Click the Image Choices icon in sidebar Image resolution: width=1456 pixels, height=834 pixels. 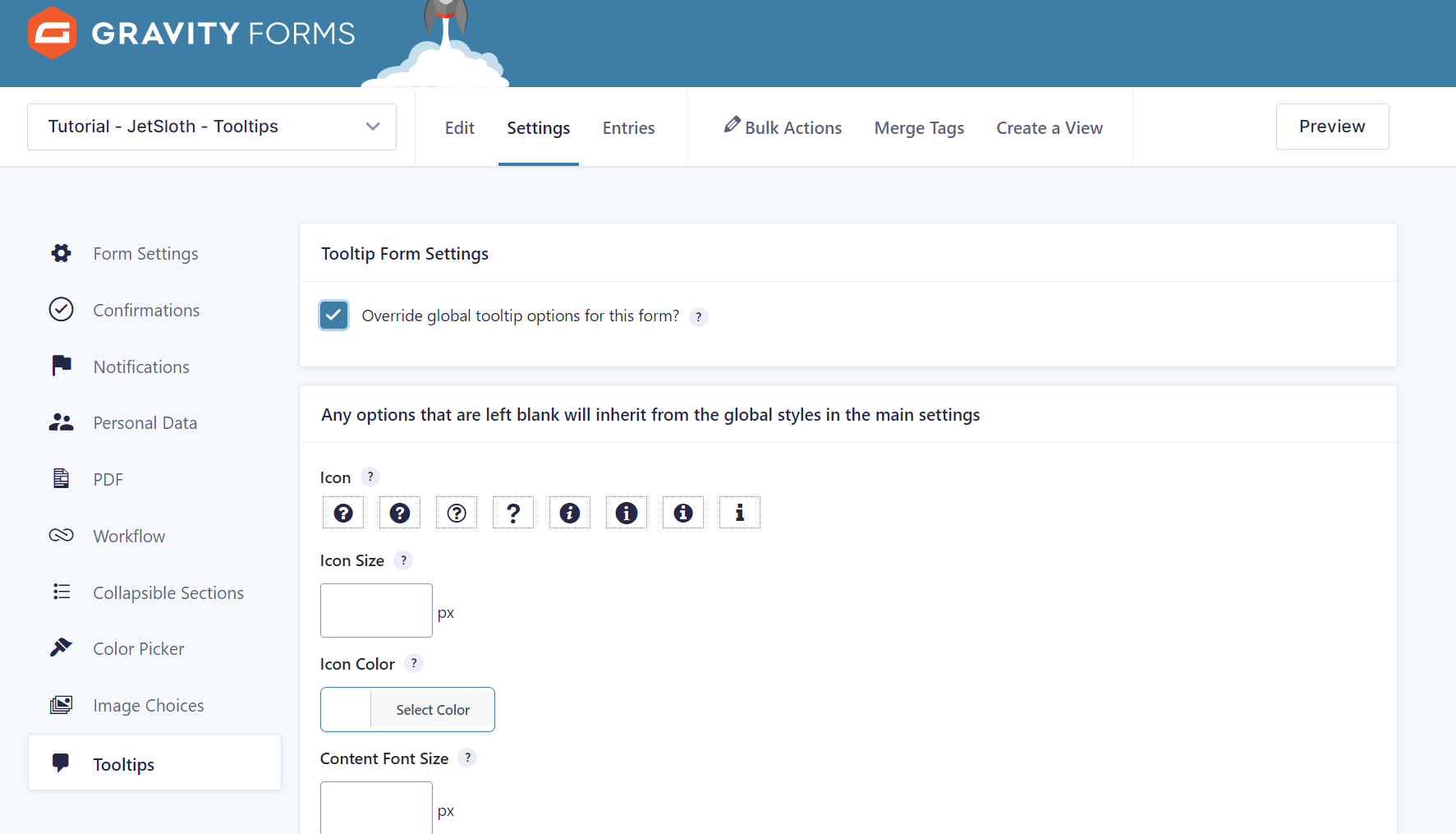[61, 704]
